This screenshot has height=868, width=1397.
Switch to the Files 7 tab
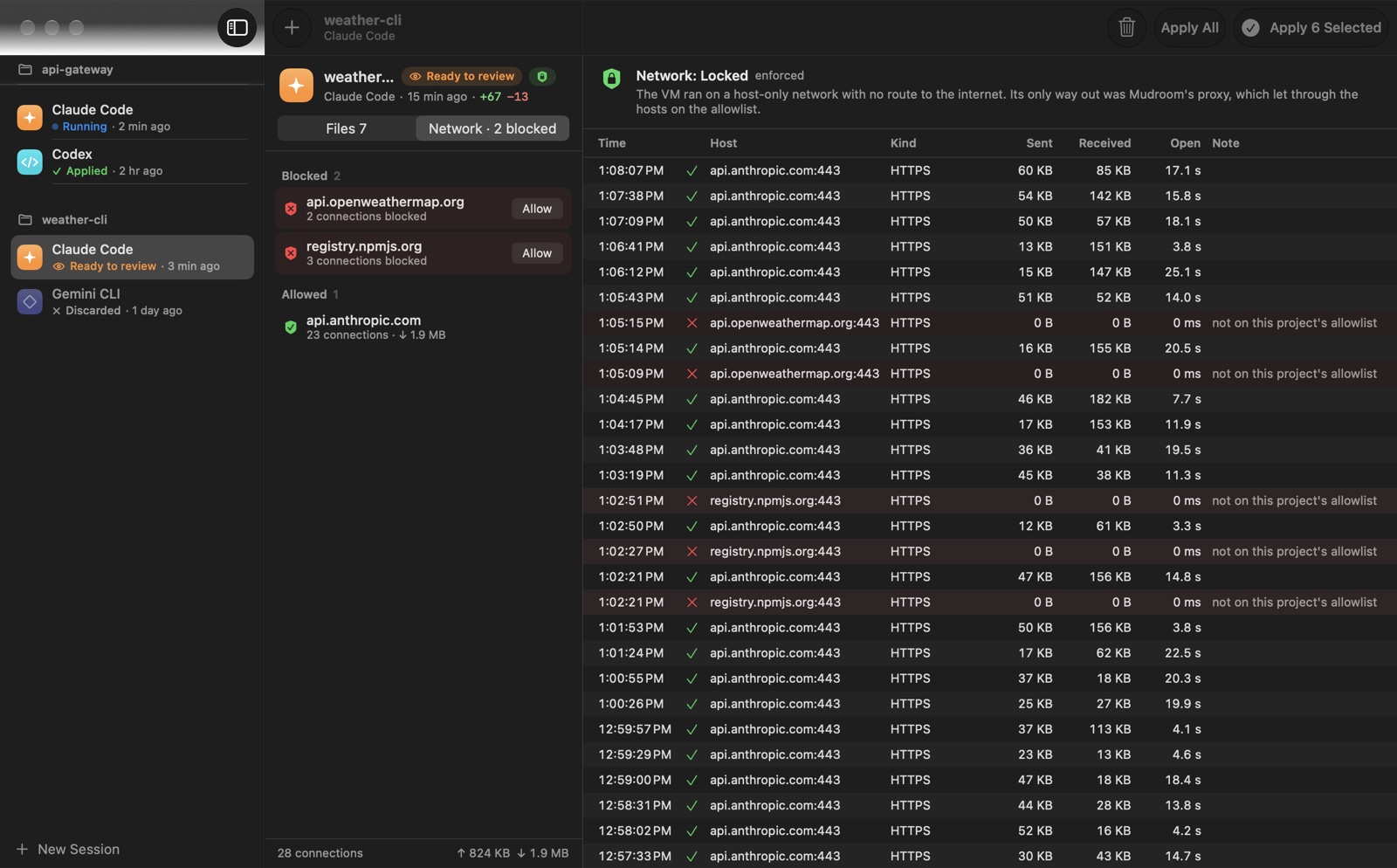tap(347, 128)
